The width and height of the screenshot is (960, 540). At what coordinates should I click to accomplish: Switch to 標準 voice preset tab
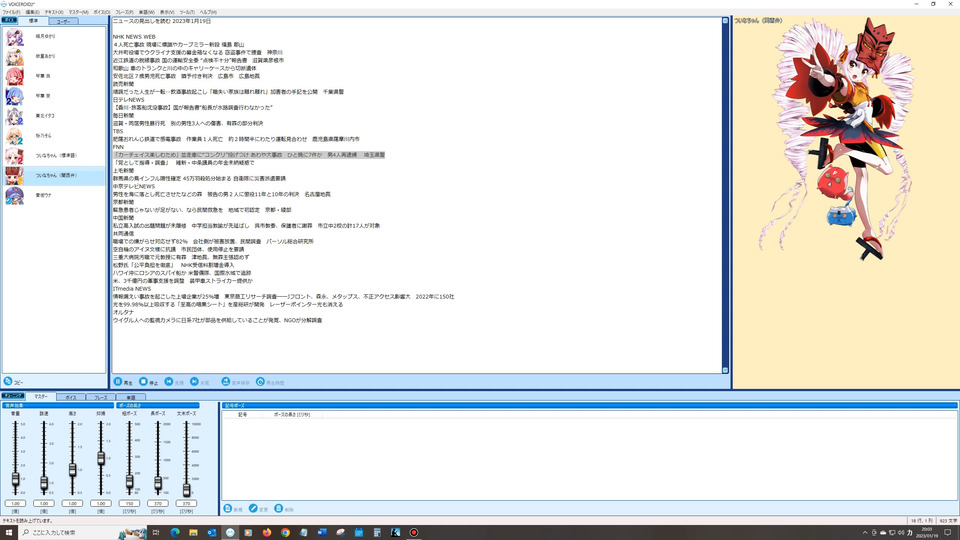tap(34, 21)
